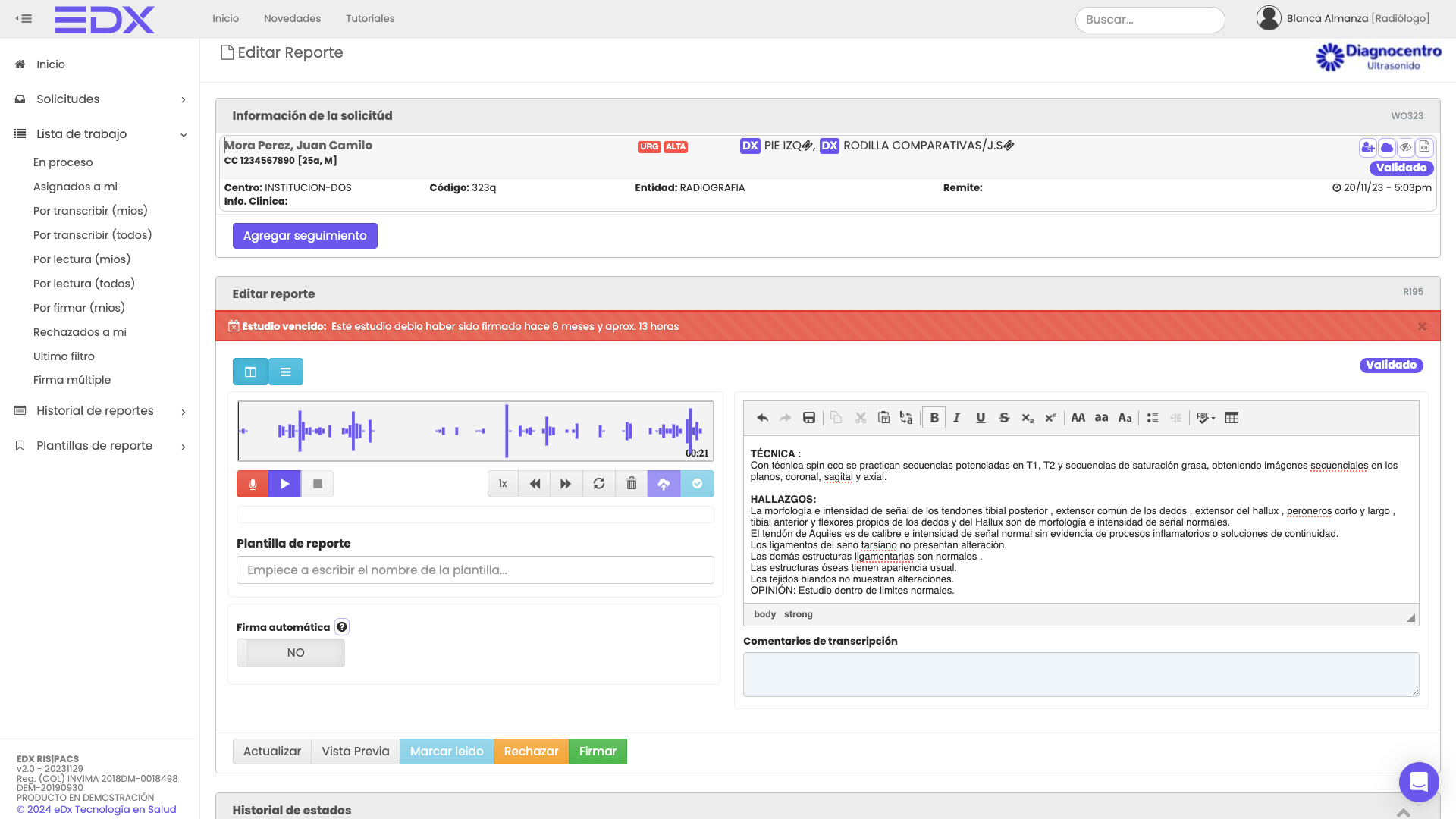
Task: Click on the audio waveform timeline
Action: coord(475,431)
